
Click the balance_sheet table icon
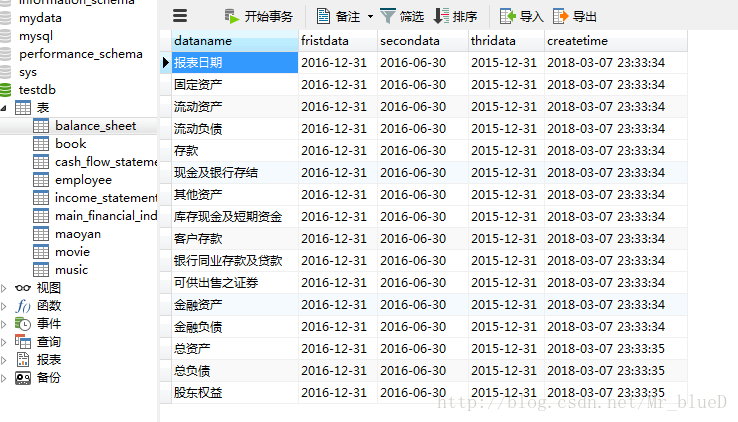click(41, 126)
